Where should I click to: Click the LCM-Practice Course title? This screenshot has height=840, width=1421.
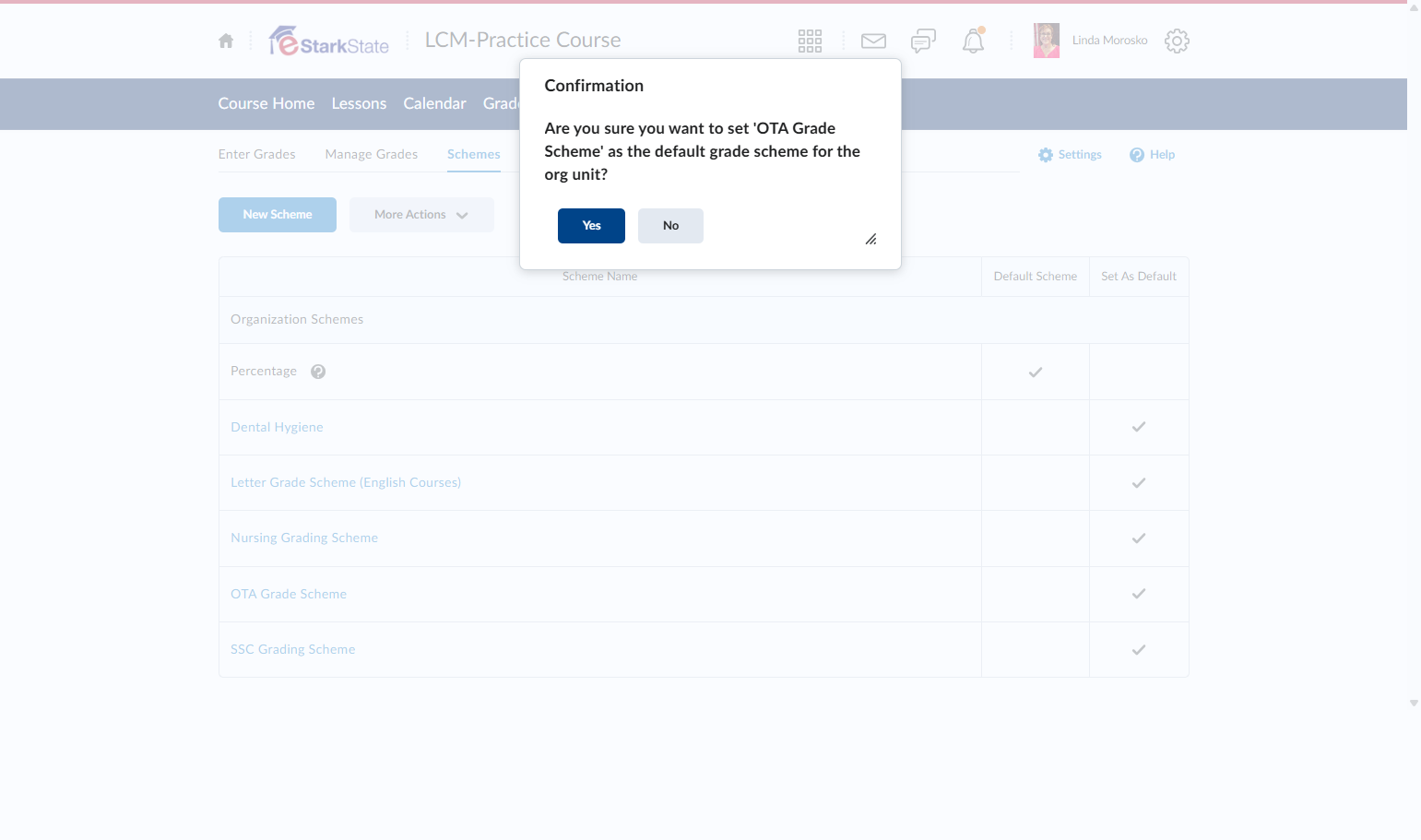(523, 41)
